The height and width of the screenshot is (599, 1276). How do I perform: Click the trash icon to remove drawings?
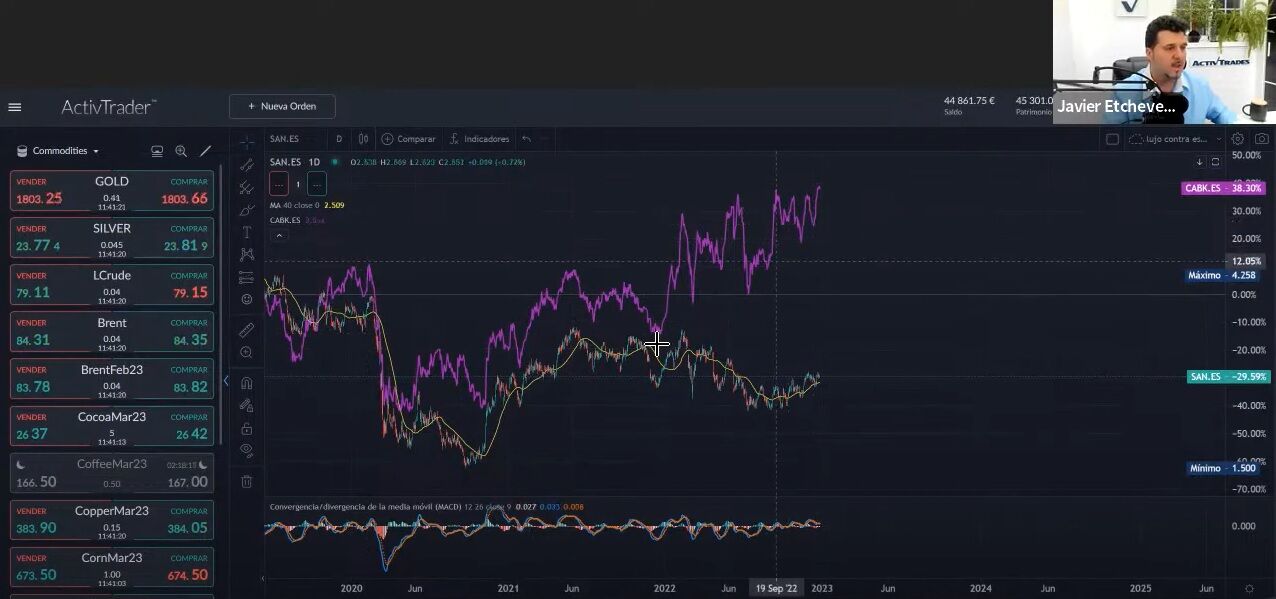(x=246, y=481)
